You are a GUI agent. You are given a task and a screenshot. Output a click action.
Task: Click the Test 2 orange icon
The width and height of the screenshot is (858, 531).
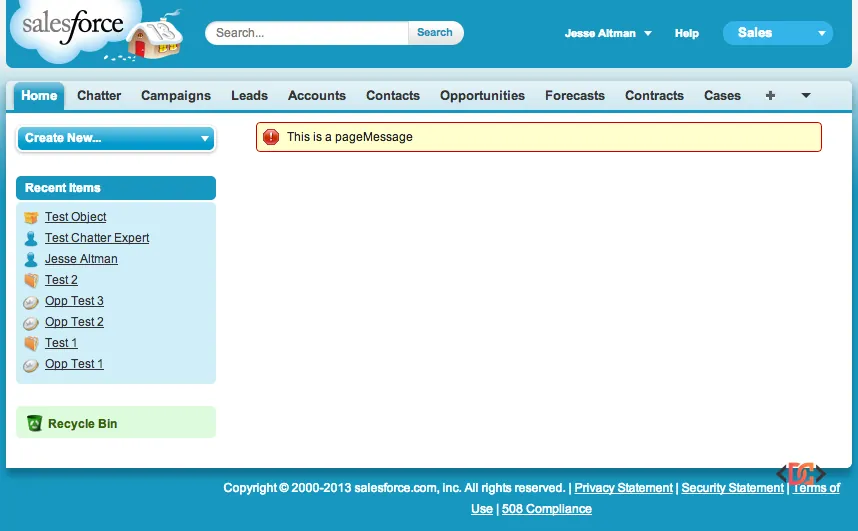point(31,280)
